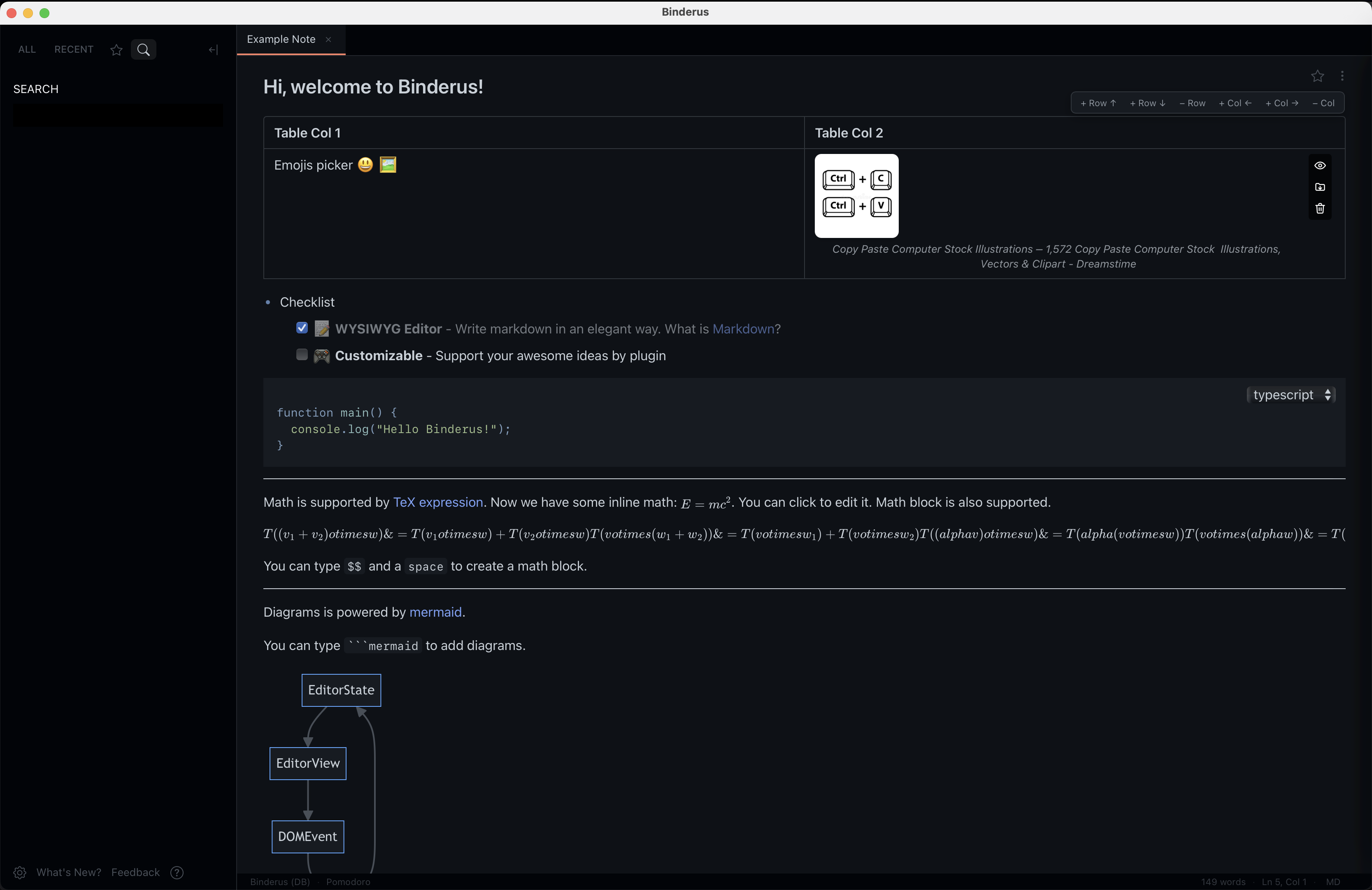Add a column to the right
This screenshot has height=890, width=1372.
pos(1282,103)
